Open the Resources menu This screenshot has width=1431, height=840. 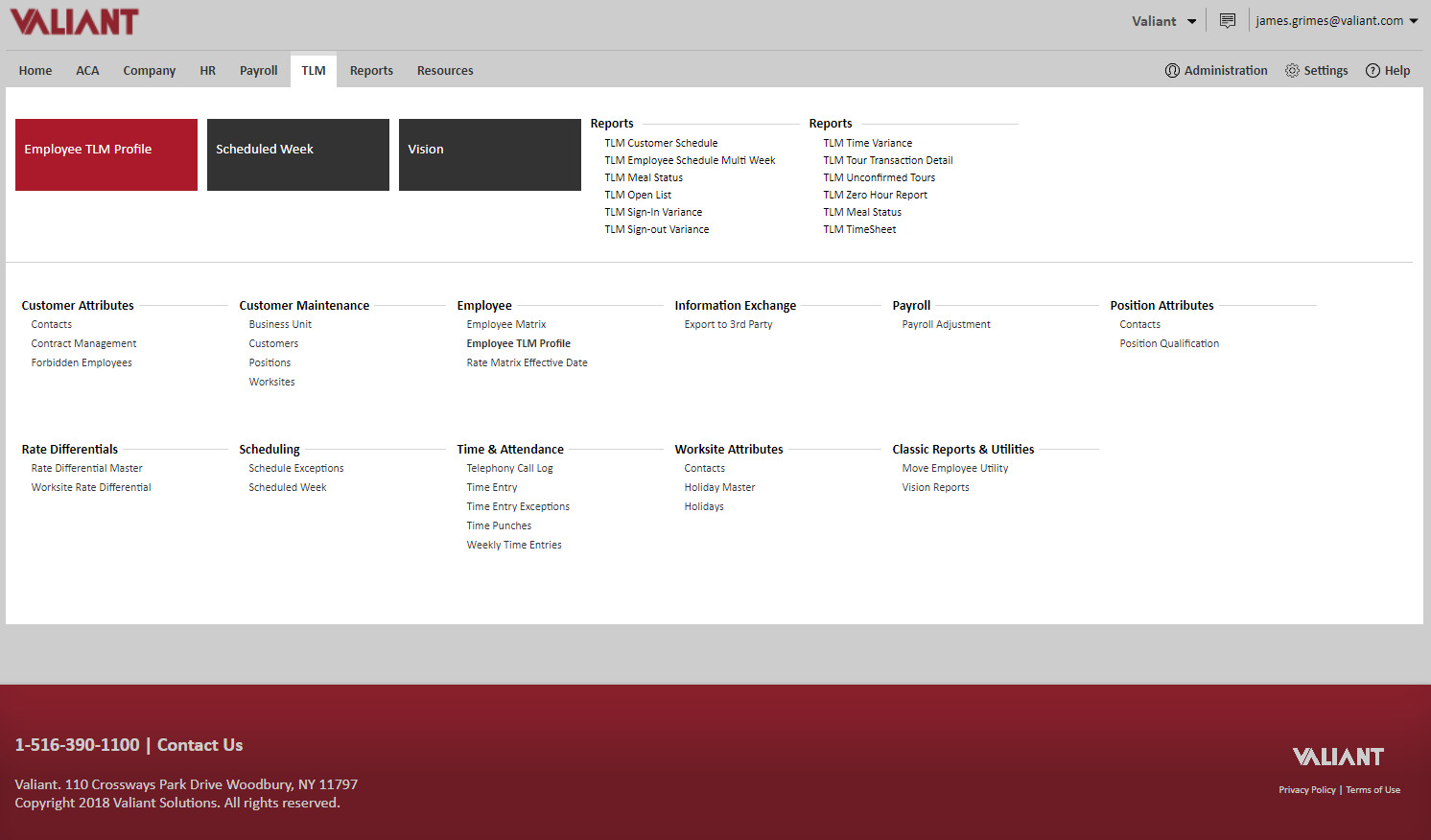click(x=445, y=70)
